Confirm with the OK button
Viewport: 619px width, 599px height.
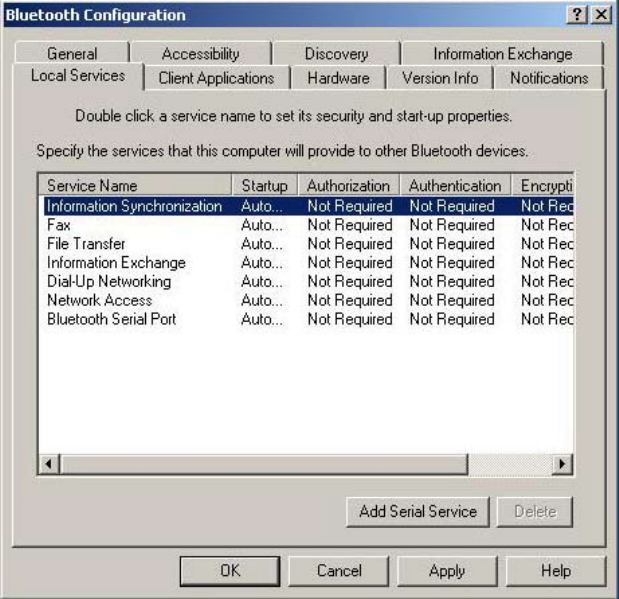click(x=230, y=571)
